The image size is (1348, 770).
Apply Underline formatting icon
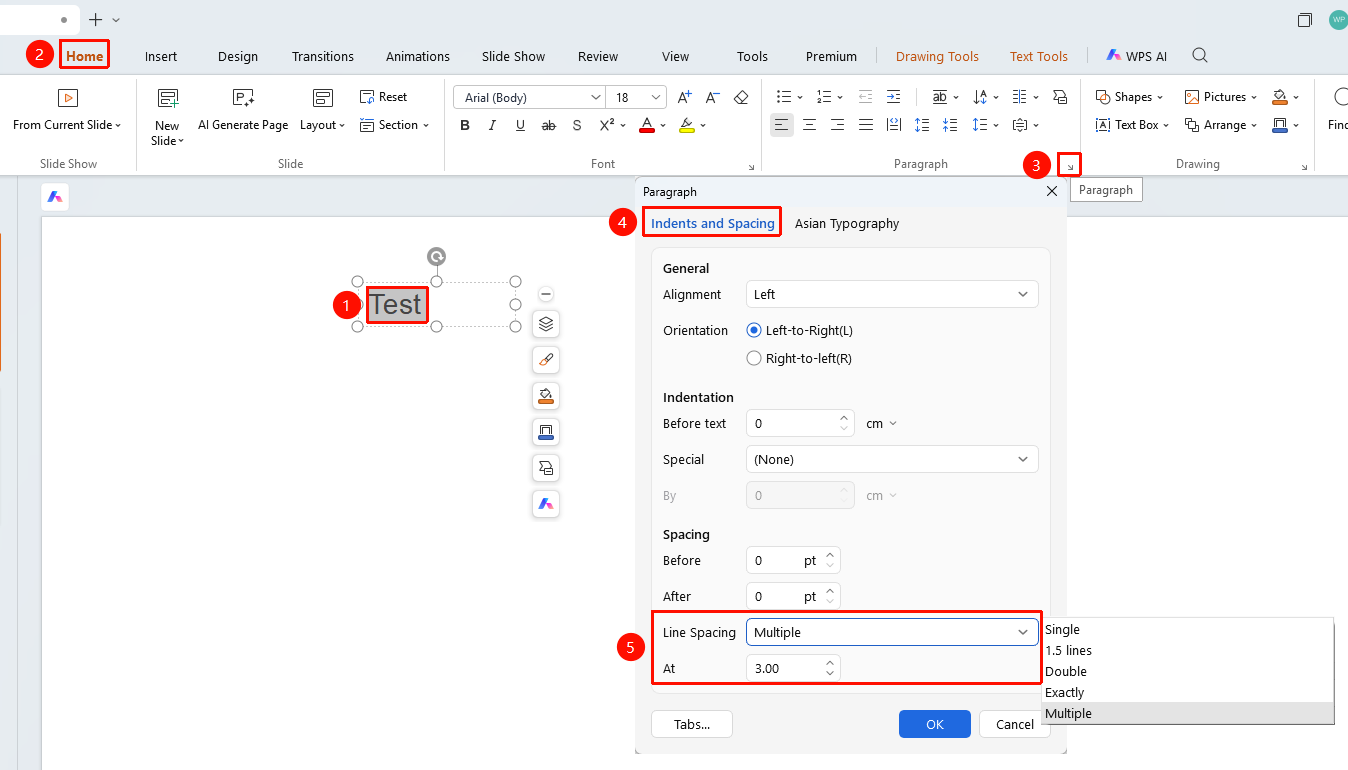(x=520, y=125)
